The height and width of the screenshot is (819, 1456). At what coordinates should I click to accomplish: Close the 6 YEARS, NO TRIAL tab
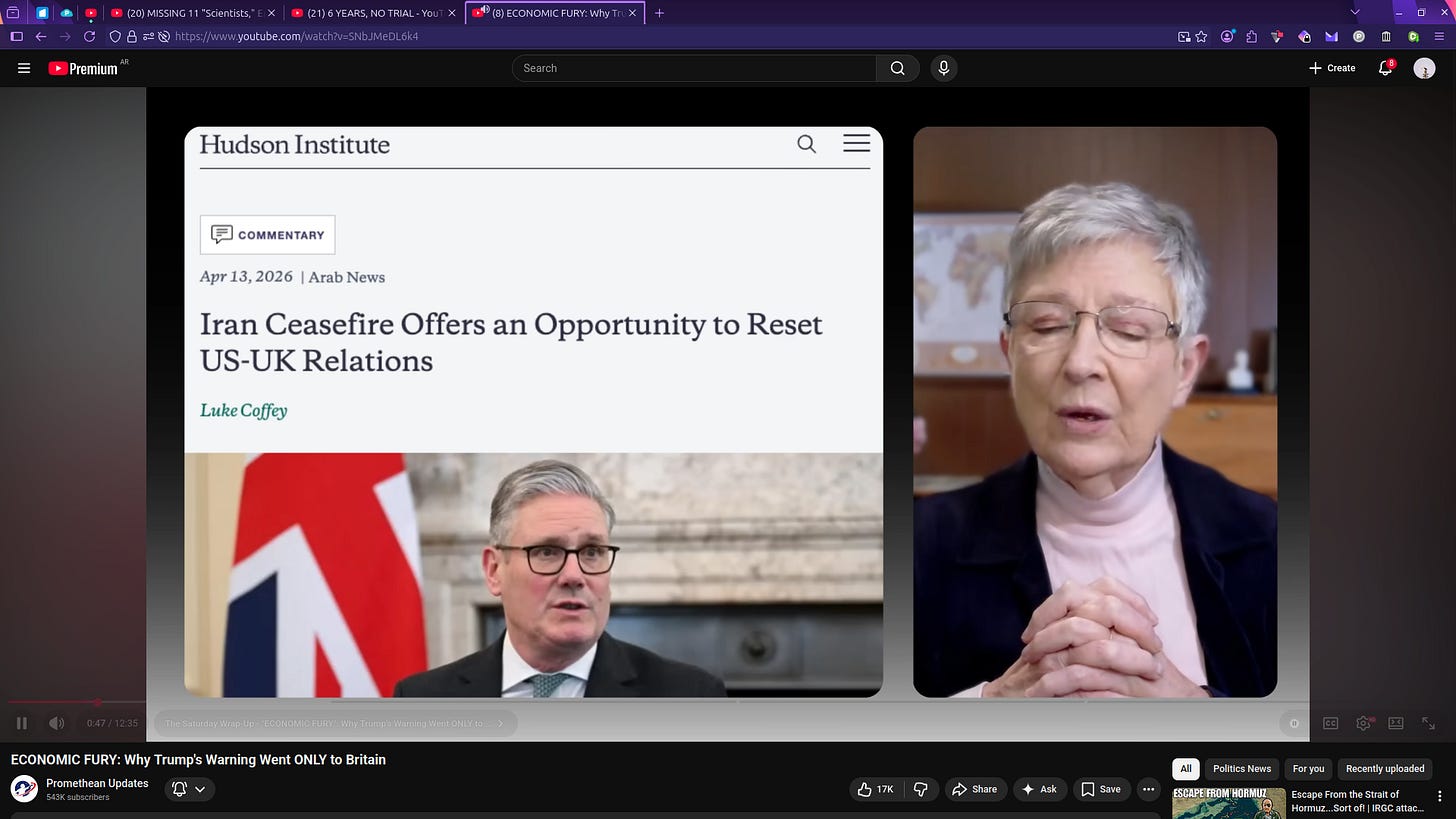coord(452,13)
